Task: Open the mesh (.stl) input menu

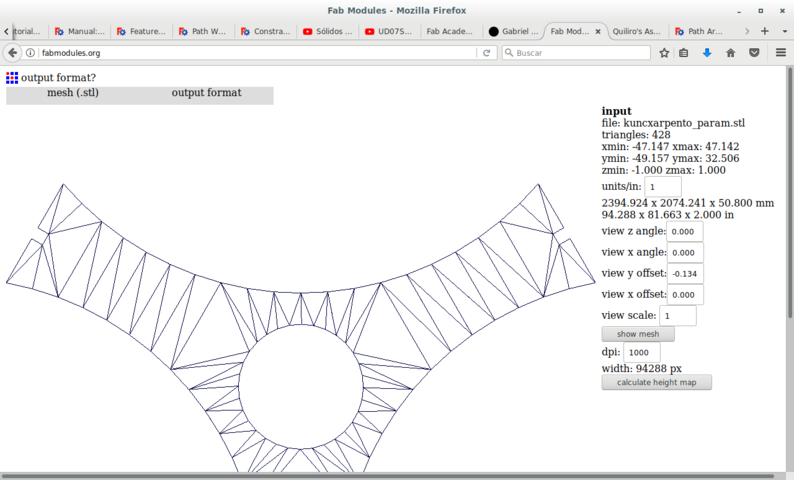Action: pyautogui.click(x=73, y=93)
